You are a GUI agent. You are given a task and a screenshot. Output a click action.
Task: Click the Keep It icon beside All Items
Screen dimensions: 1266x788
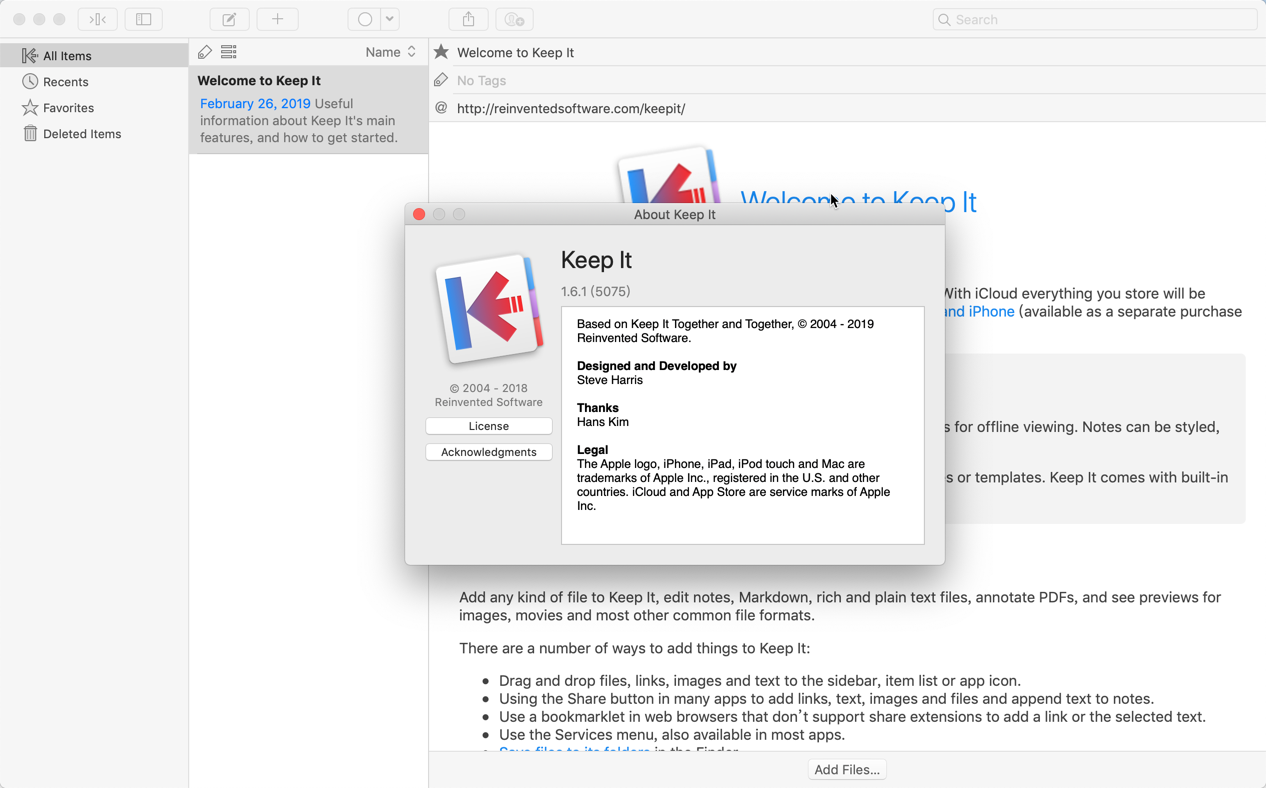(x=30, y=55)
